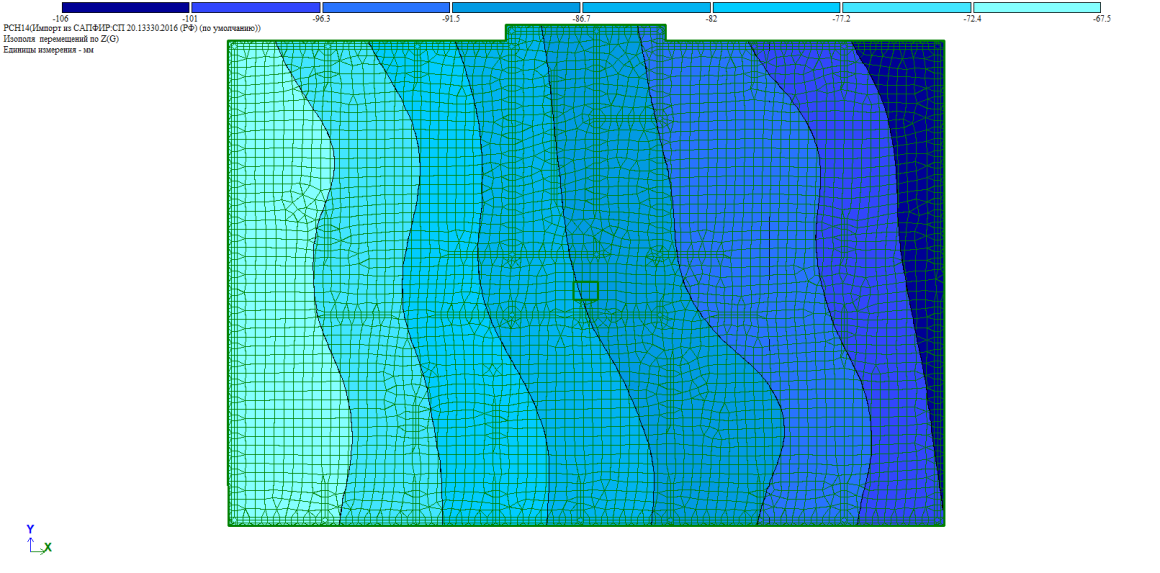Select darkest navy legend swatch starting at -106
This screenshot has height=573, width=1160.
pos(126,7)
